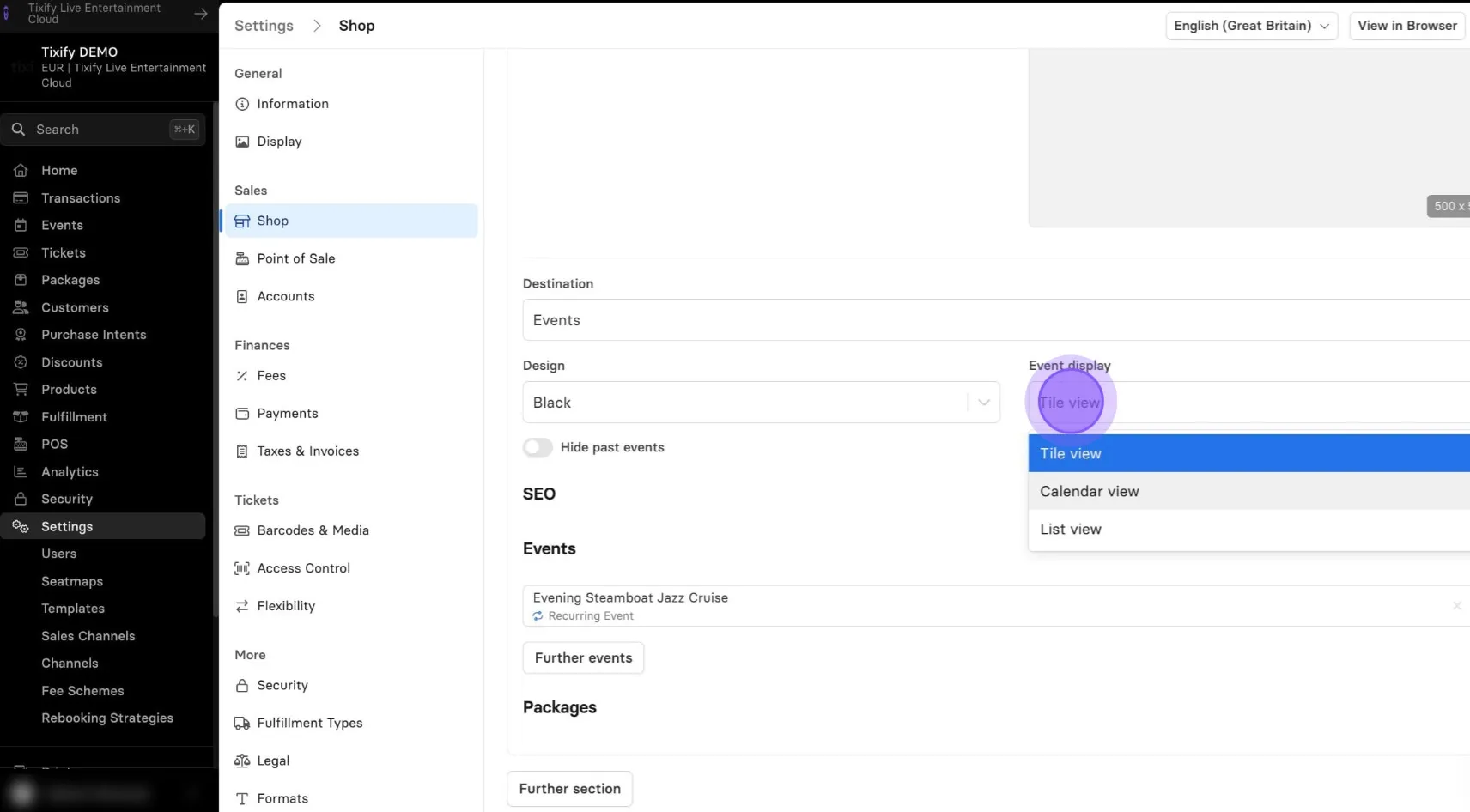Open Seatmaps under Settings
The width and height of the screenshot is (1470, 812).
[x=72, y=581]
